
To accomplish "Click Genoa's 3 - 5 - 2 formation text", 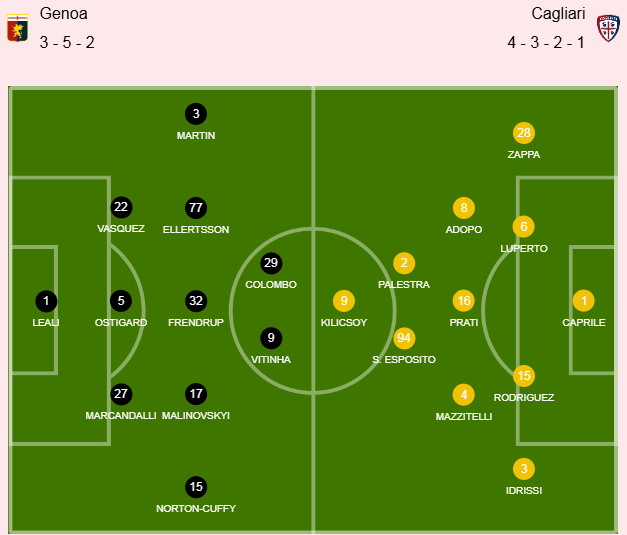I will (67, 42).
